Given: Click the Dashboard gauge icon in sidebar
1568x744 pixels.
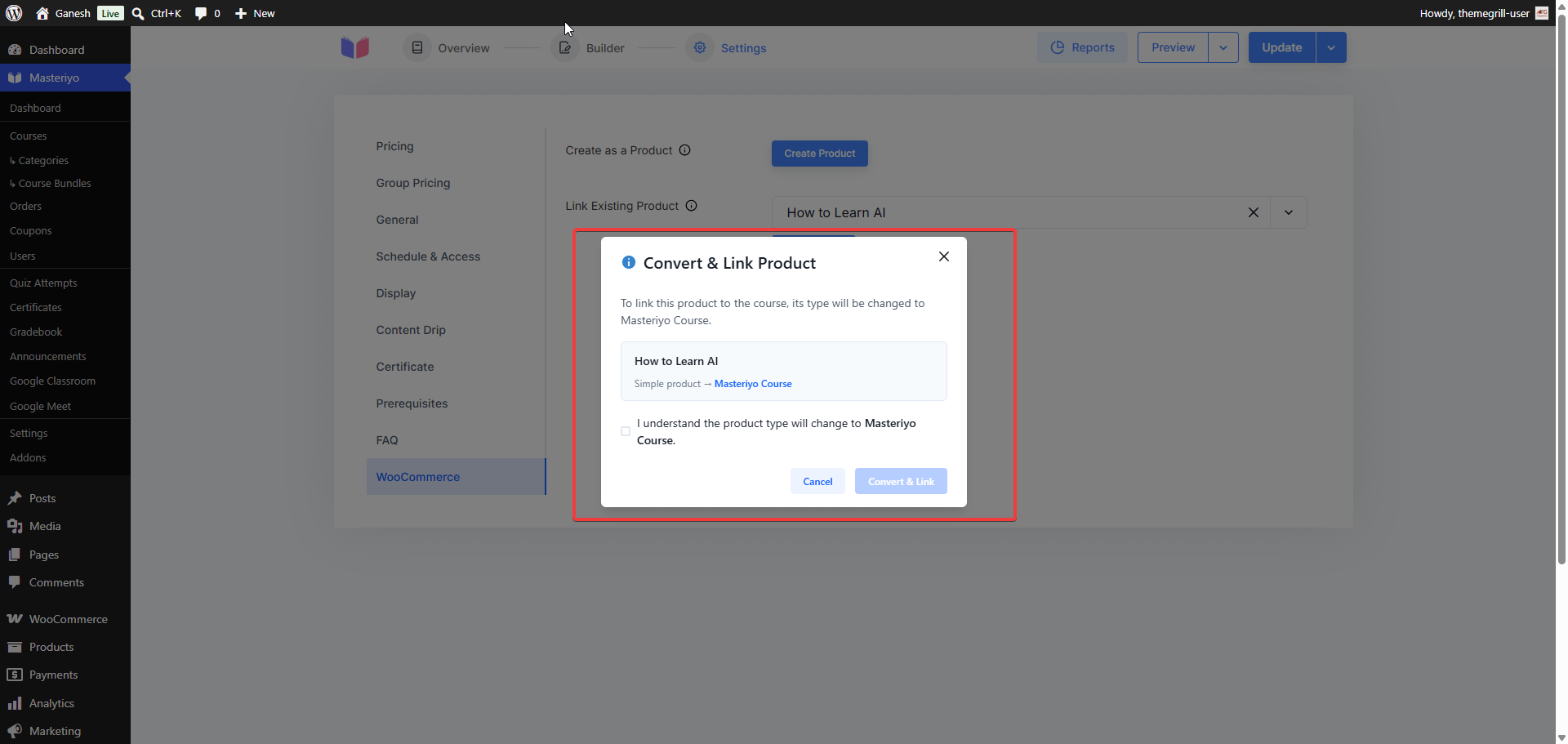Looking at the screenshot, I should click(15, 50).
